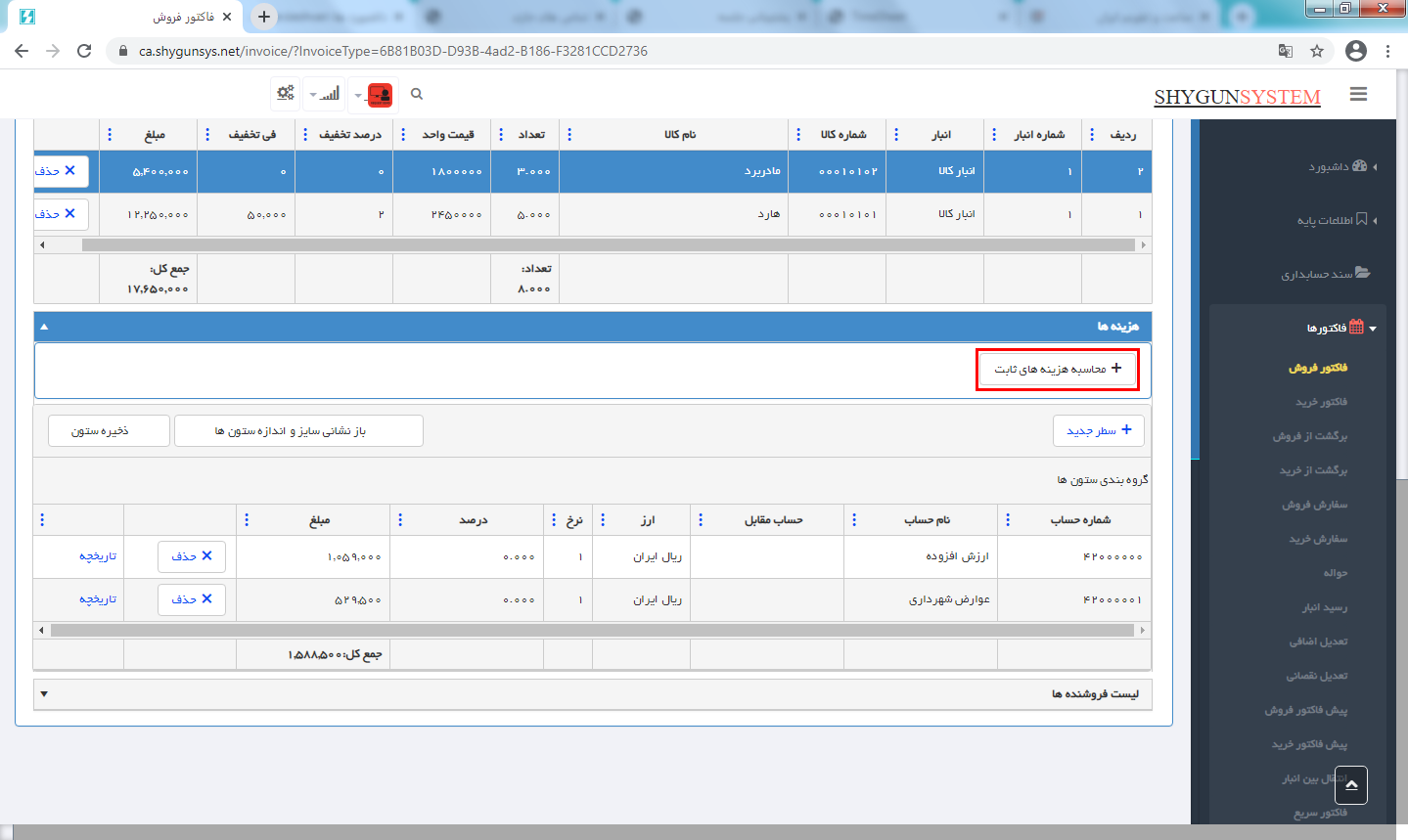Screen dimensions: 1408x840
Task: Click تاریخچه link for ارزش افزوده row
Action: 98,556
